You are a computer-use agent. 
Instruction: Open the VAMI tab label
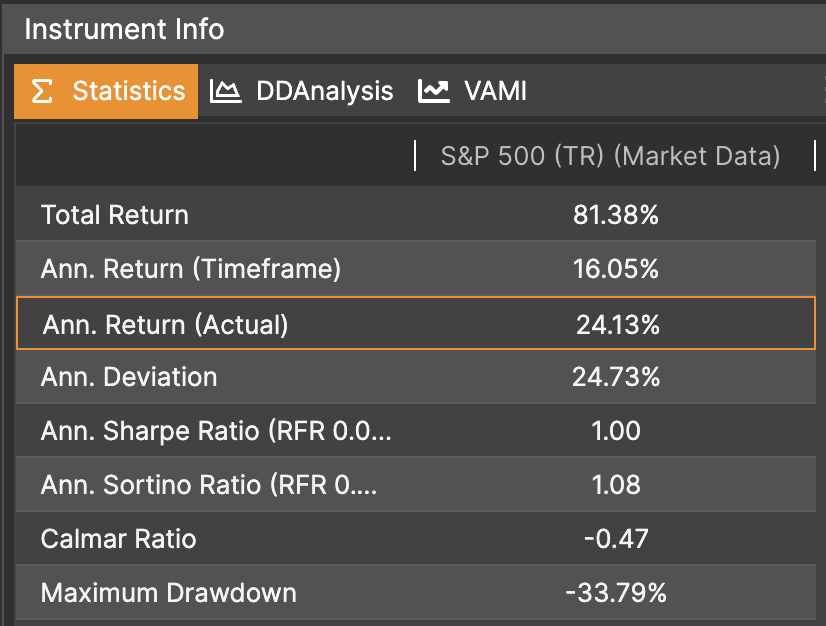point(495,92)
